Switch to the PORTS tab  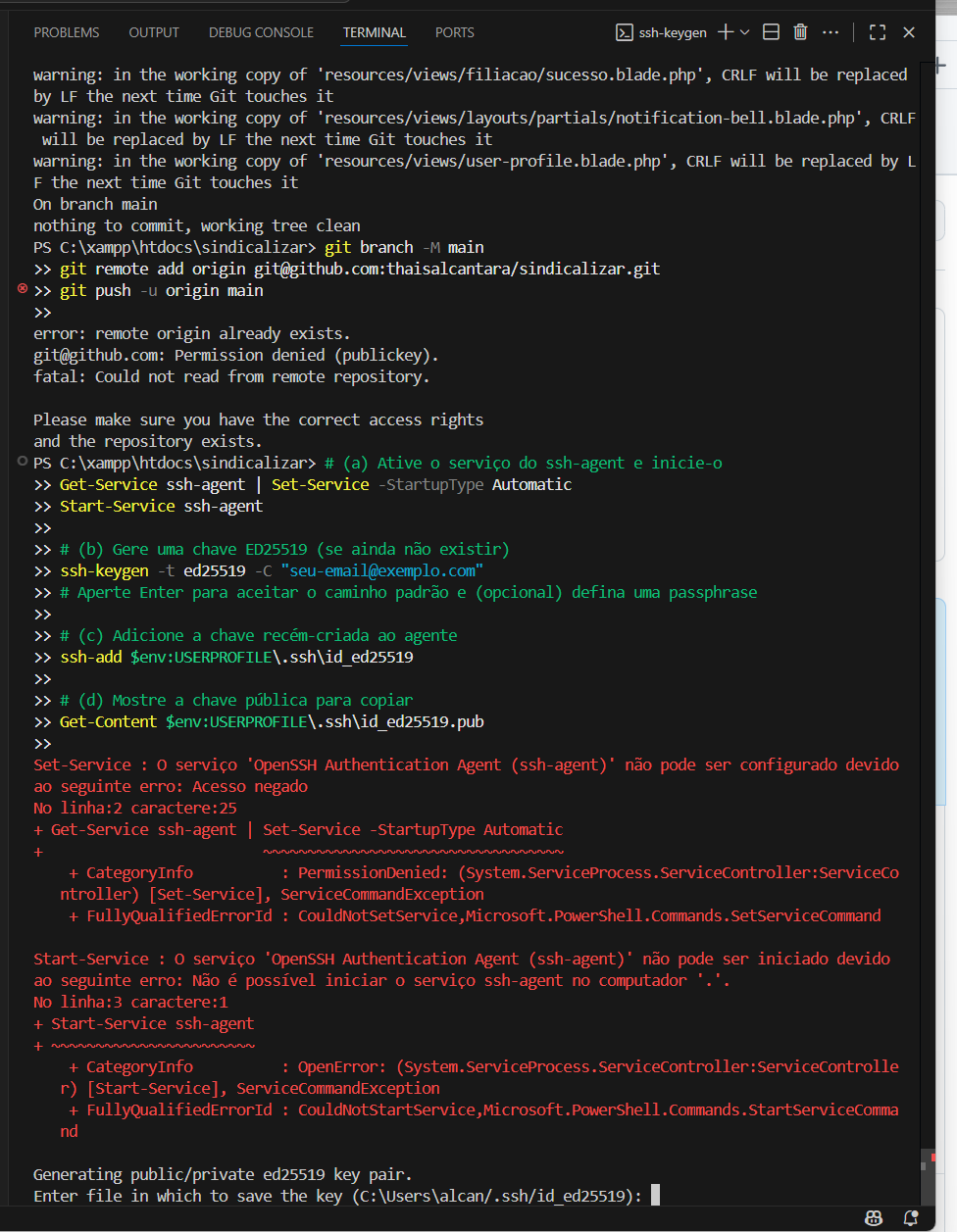click(455, 32)
